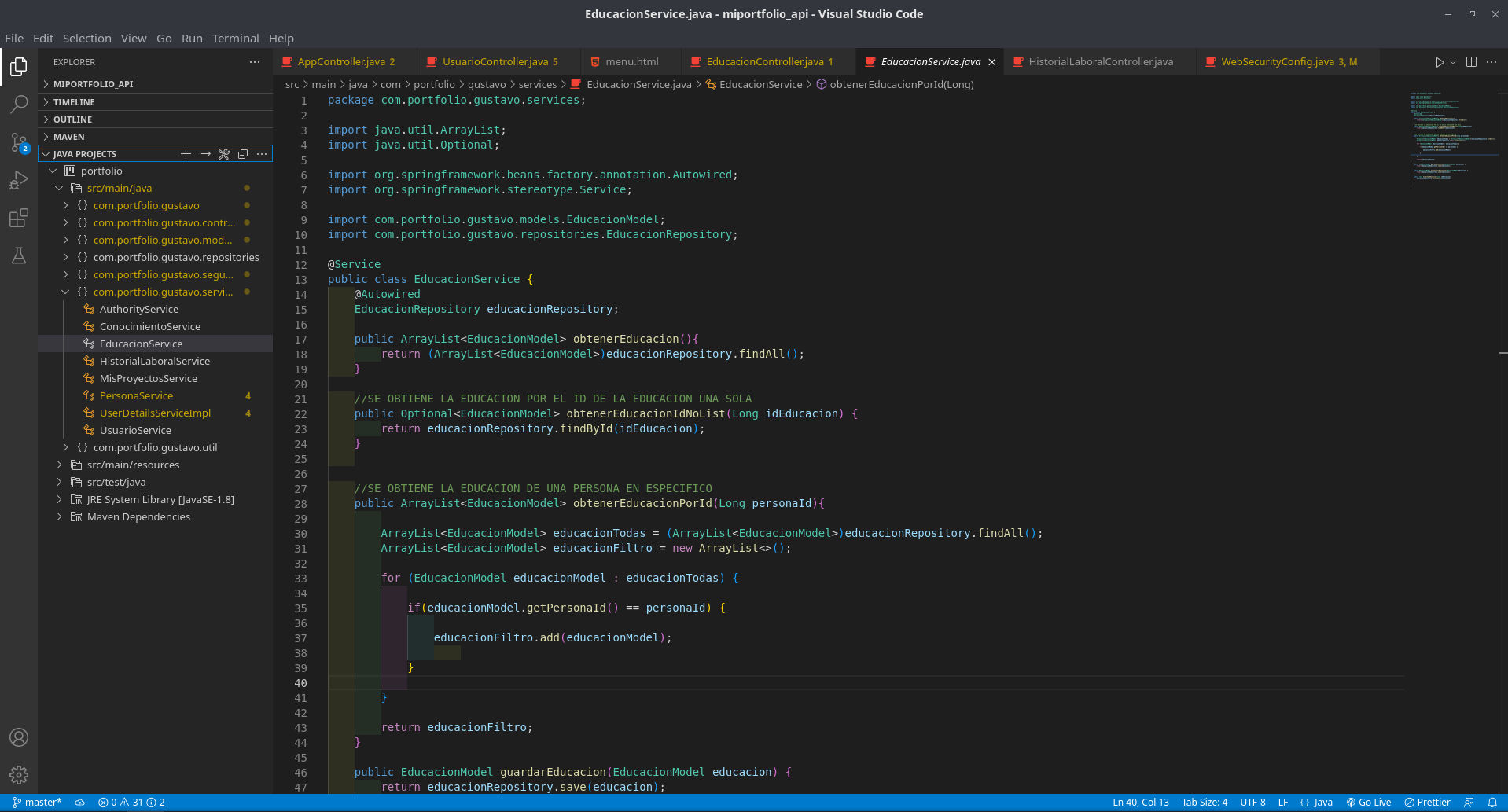The width and height of the screenshot is (1508, 812).
Task: Open the Search view in activity bar
Action: 19,105
